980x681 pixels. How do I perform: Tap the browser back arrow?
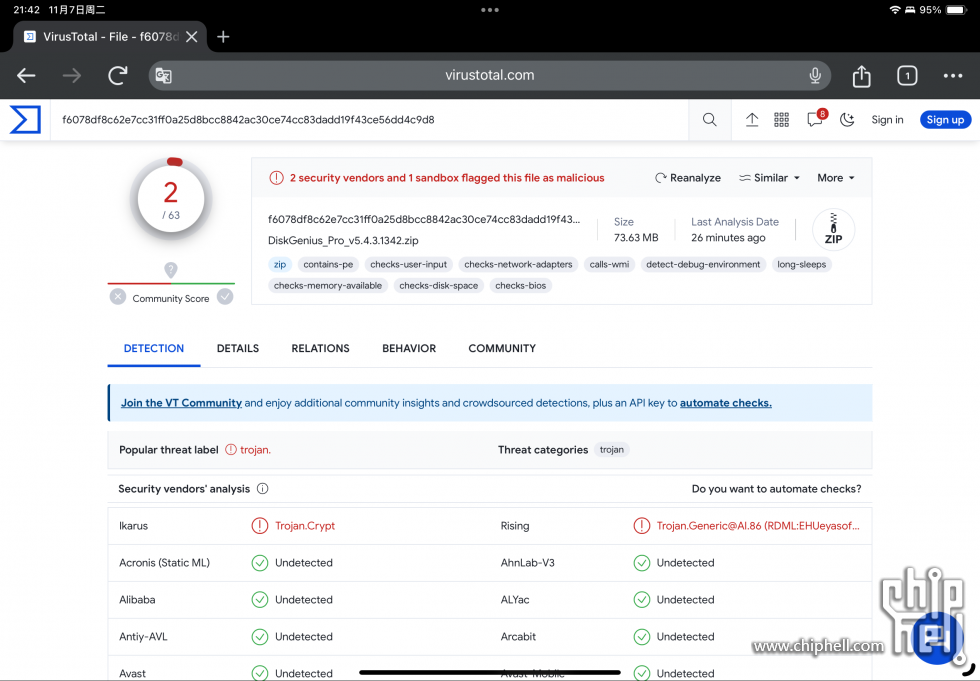coord(26,76)
